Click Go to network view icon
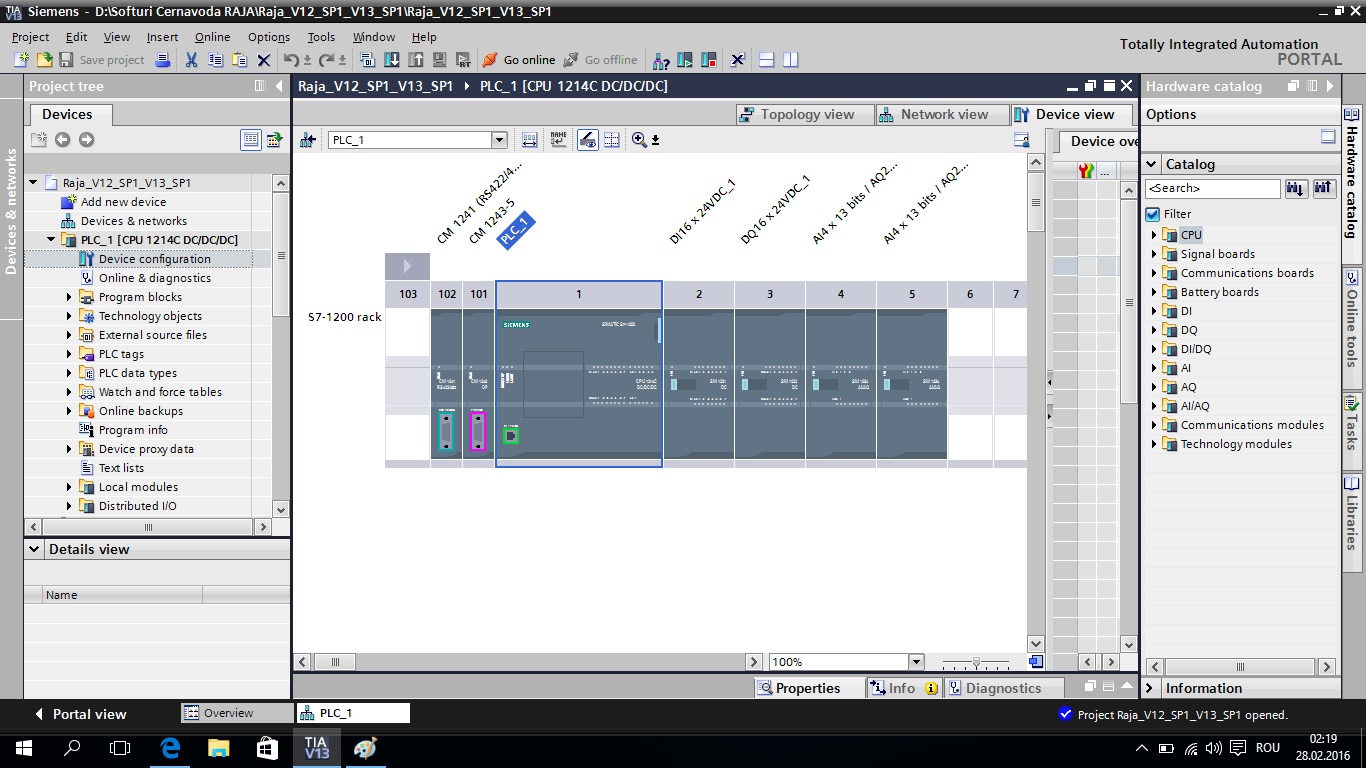The height and width of the screenshot is (768, 1366). (308, 140)
